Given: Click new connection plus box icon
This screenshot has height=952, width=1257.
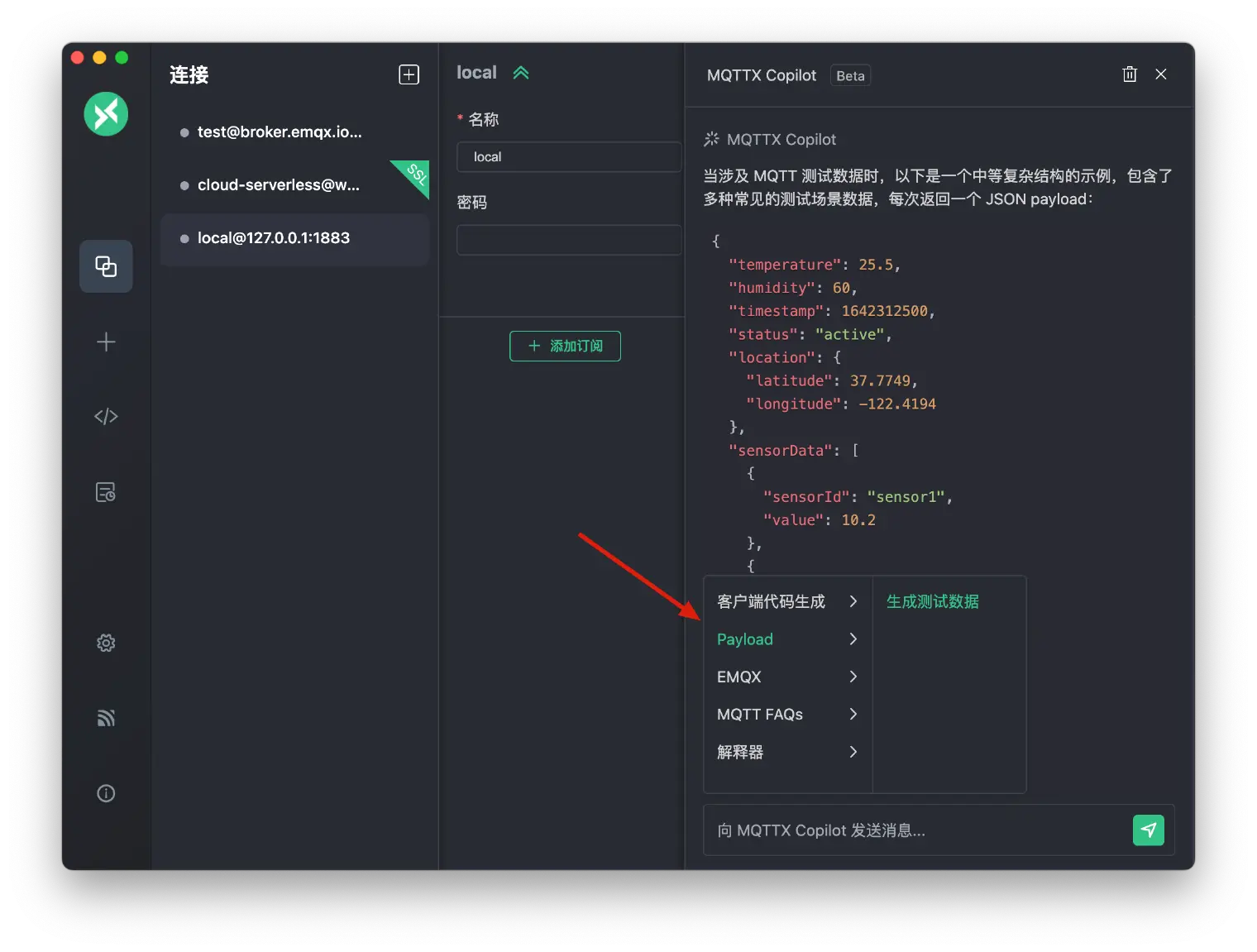Looking at the screenshot, I should click(x=409, y=74).
